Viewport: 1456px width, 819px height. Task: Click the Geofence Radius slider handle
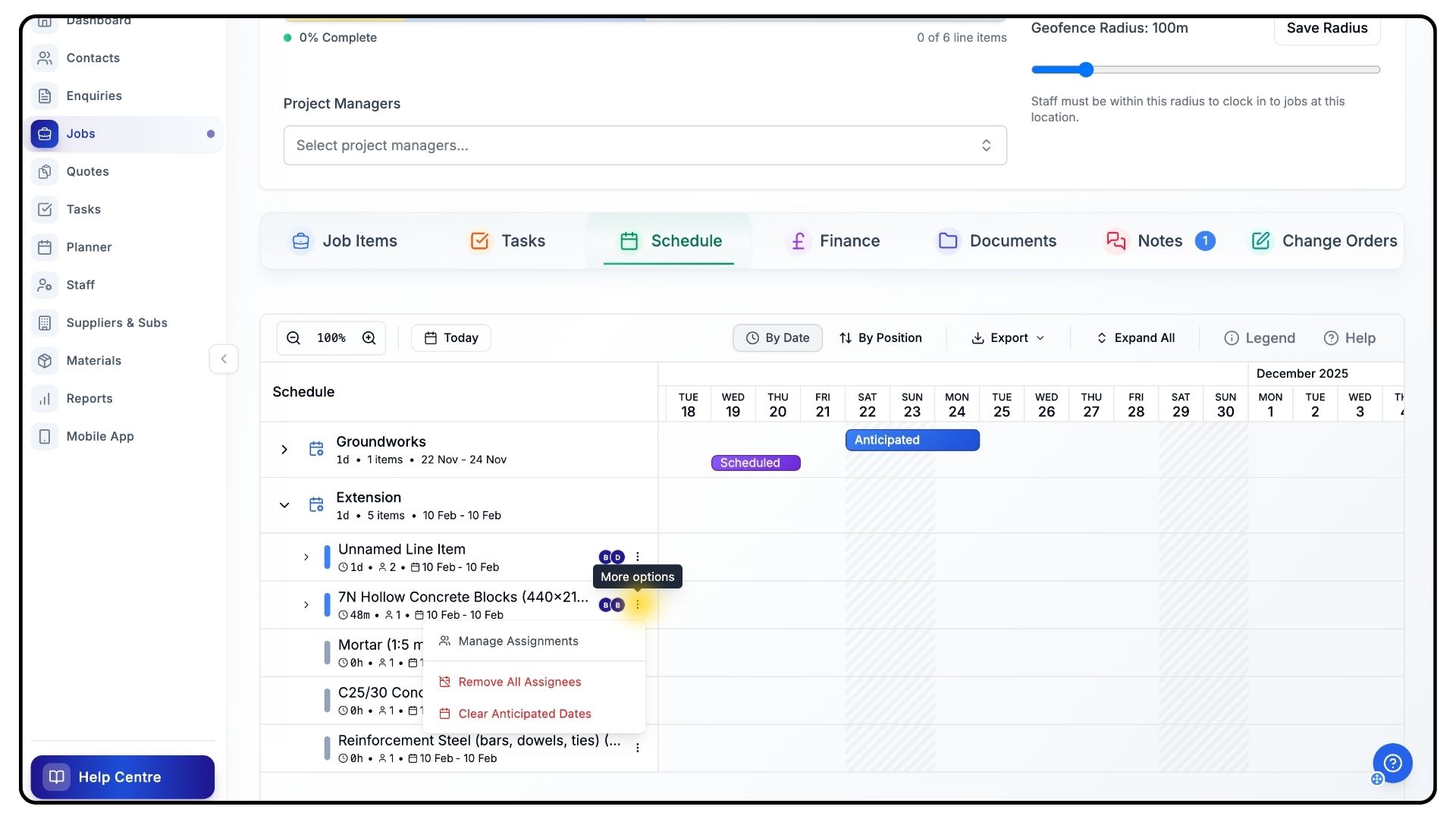[x=1086, y=70]
